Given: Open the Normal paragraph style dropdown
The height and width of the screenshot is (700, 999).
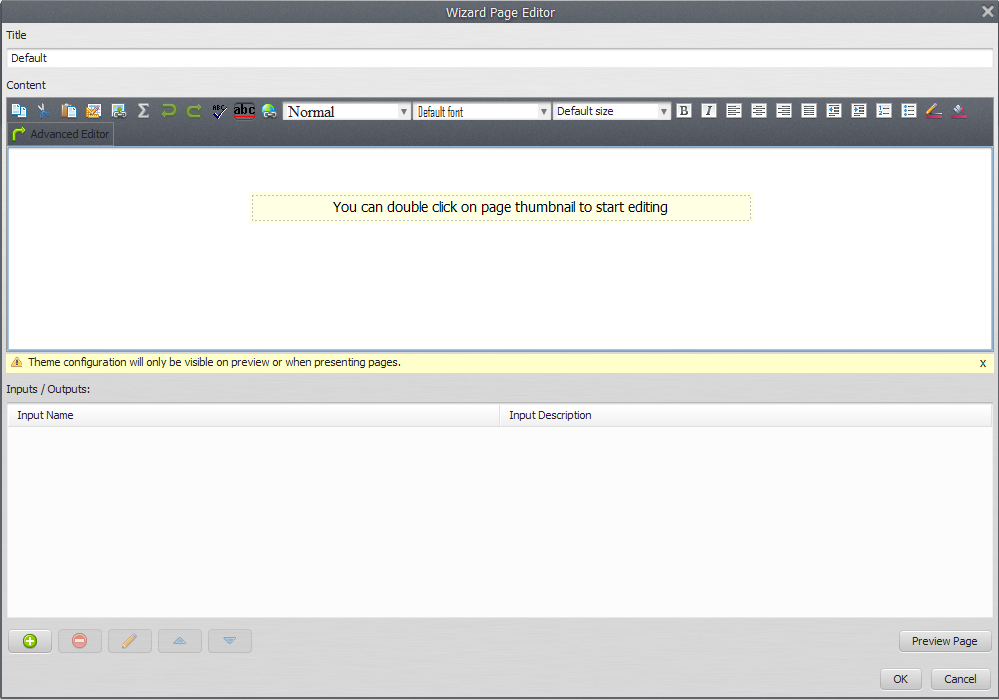Looking at the screenshot, I should pos(347,111).
